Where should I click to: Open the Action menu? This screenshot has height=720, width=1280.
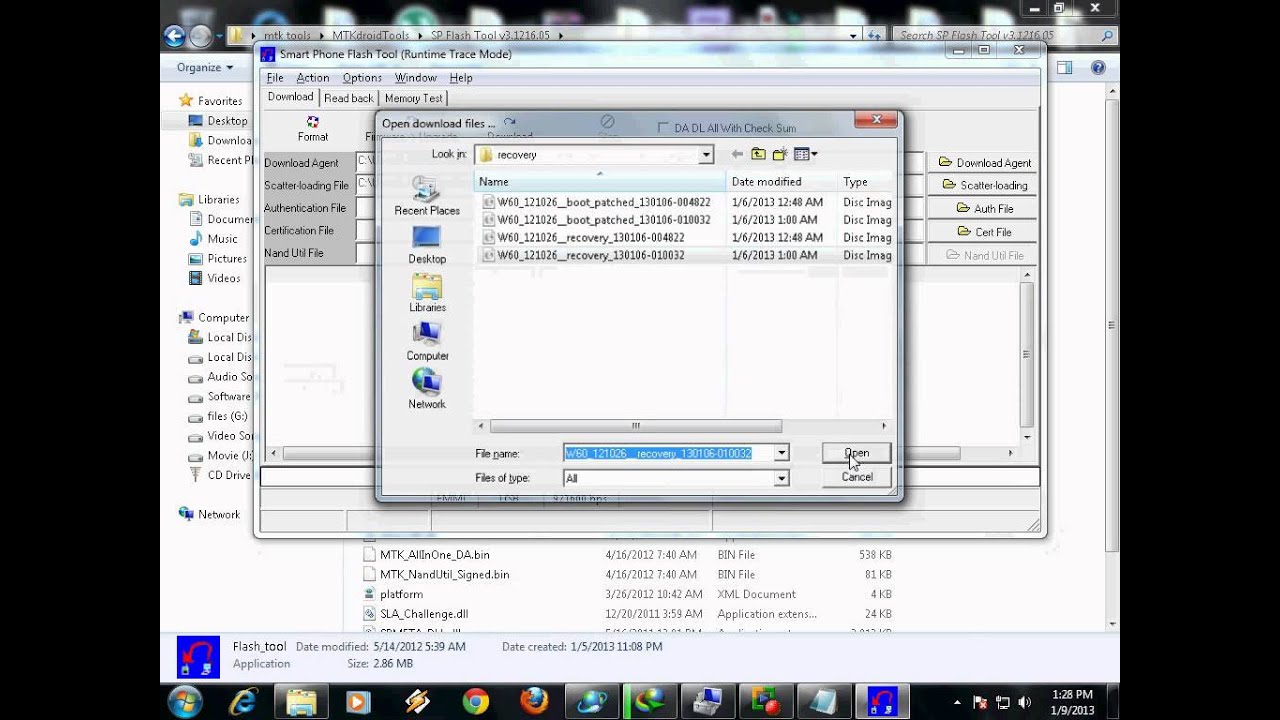point(312,78)
